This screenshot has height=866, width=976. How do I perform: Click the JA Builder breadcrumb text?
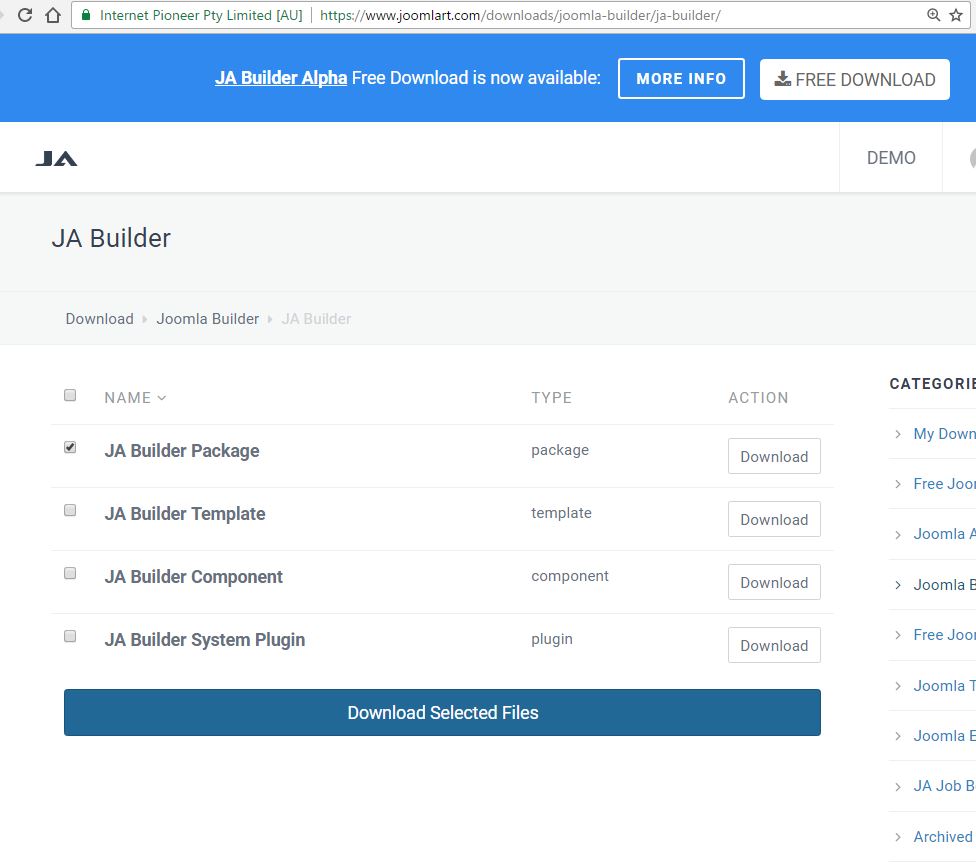pyautogui.click(x=316, y=319)
